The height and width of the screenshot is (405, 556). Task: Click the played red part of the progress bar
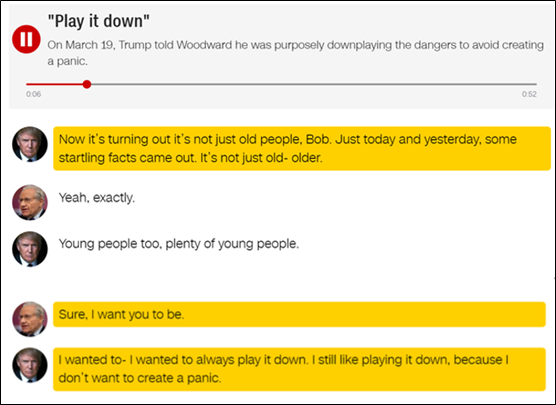pyautogui.click(x=54, y=84)
